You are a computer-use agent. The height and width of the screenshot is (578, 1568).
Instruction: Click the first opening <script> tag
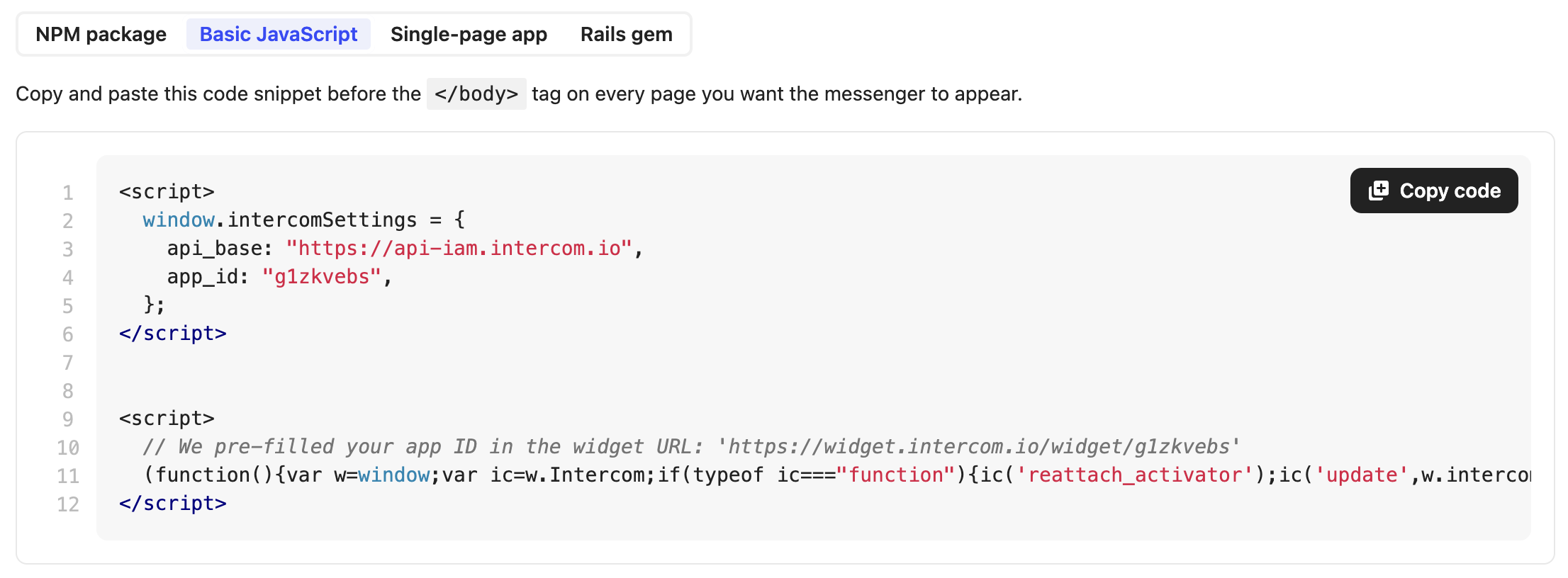pyautogui.click(x=167, y=192)
